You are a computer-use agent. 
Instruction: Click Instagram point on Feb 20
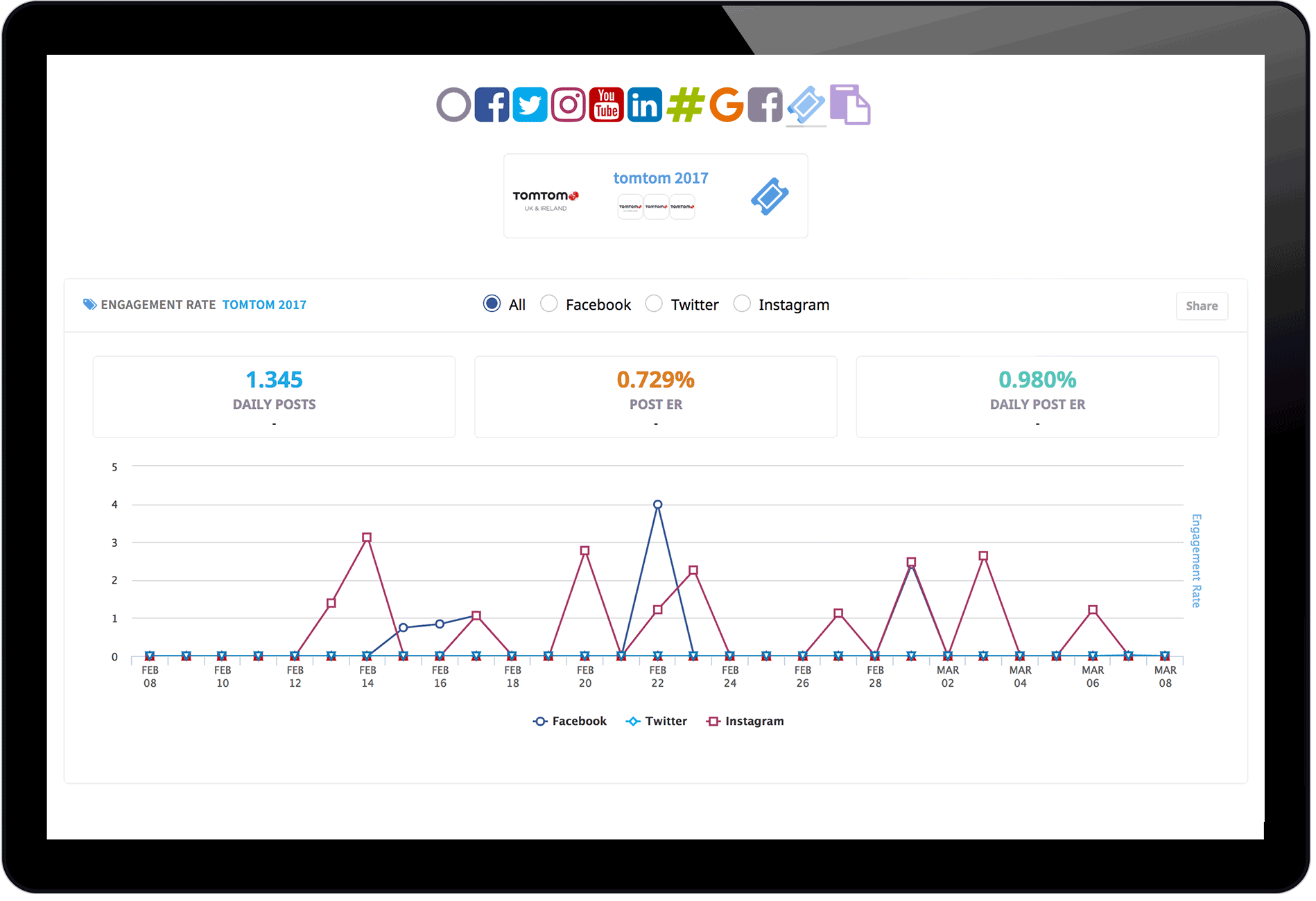(x=585, y=550)
